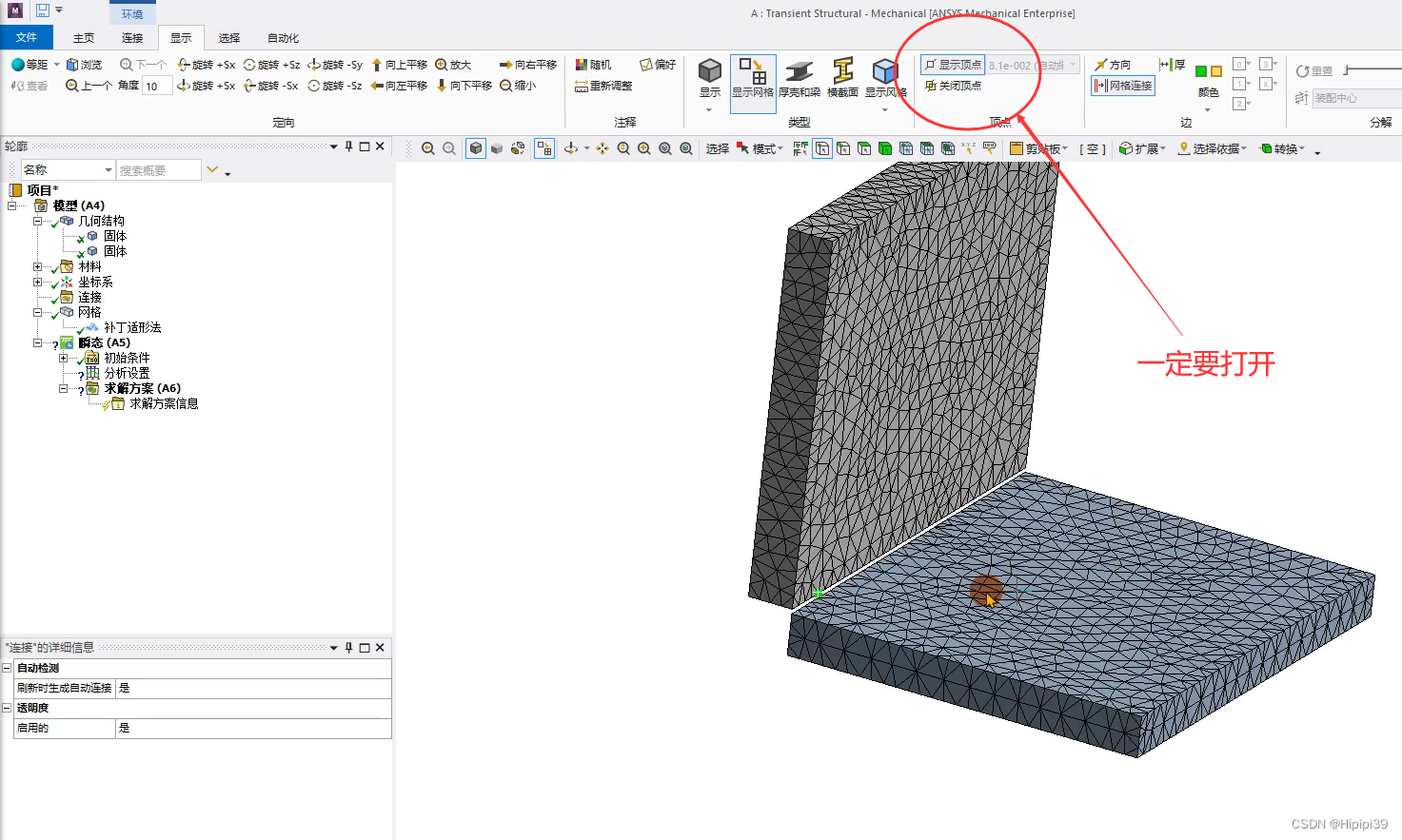The width and height of the screenshot is (1402, 840).
Task: Click 旋转 +Sz rotate button
Action: tap(271, 65)
